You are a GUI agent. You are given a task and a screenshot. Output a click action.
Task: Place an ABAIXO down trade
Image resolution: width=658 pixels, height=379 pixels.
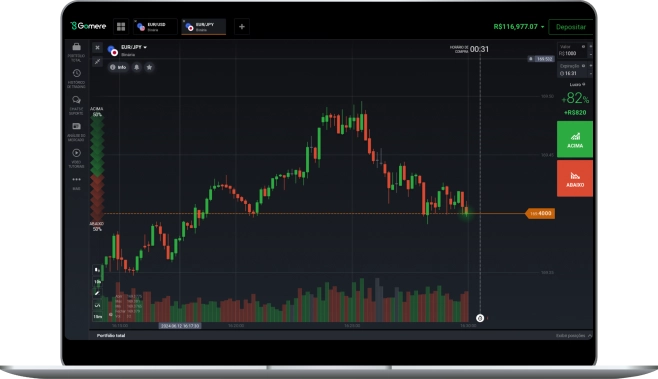click(x=575, y=178)
